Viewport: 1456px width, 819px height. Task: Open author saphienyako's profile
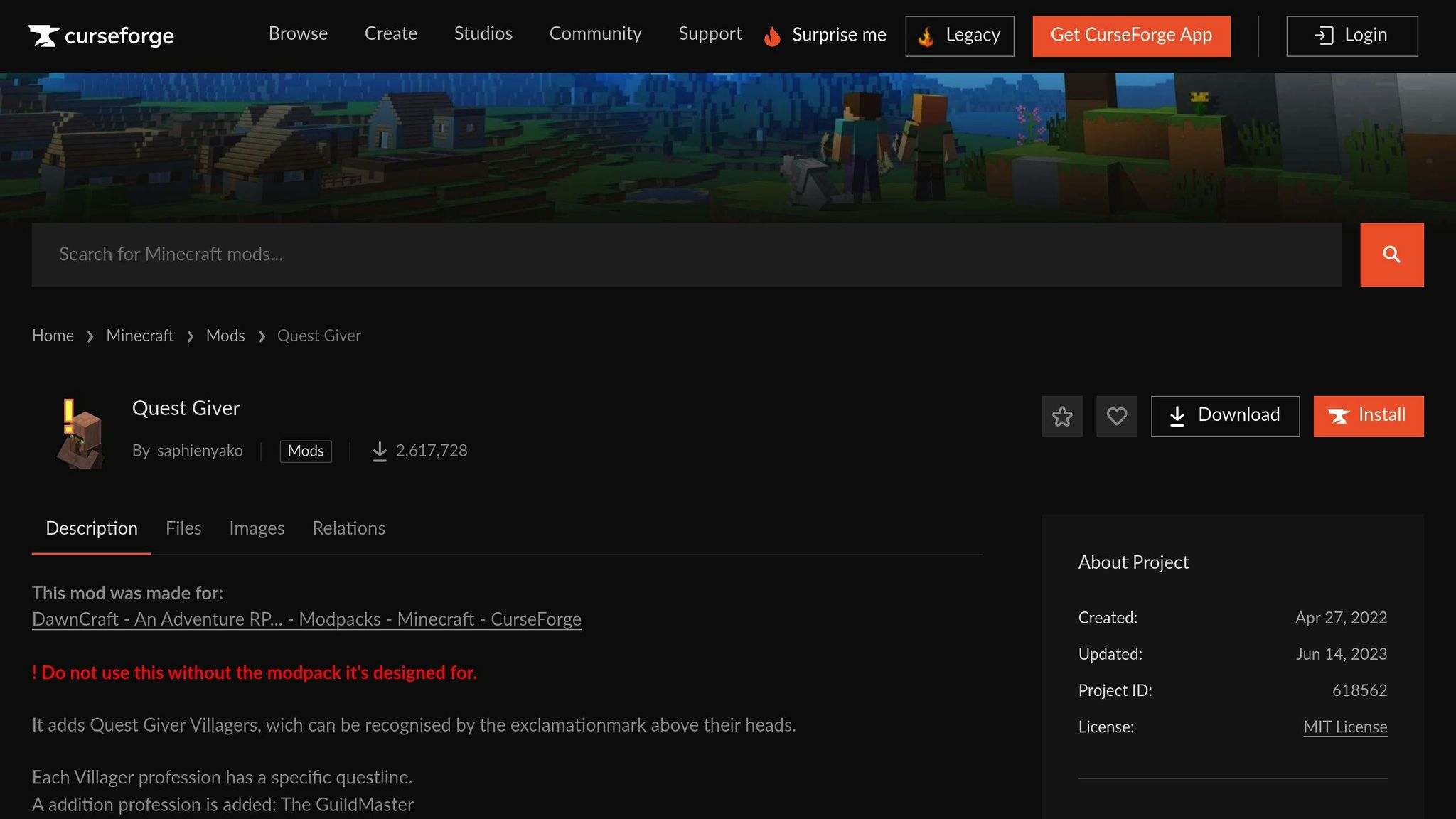tap(200, 451)
